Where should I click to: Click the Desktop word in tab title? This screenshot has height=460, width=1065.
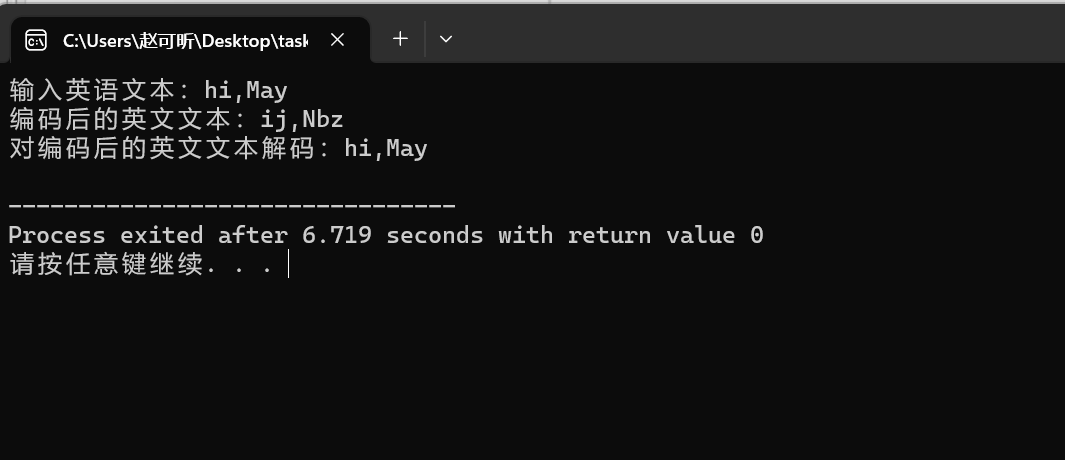click(x=236, y=41)
